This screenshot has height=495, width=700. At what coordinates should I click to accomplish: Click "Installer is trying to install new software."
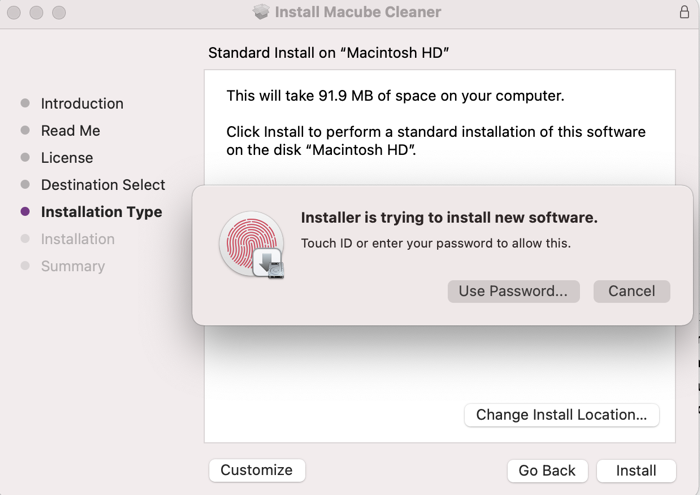449,217
